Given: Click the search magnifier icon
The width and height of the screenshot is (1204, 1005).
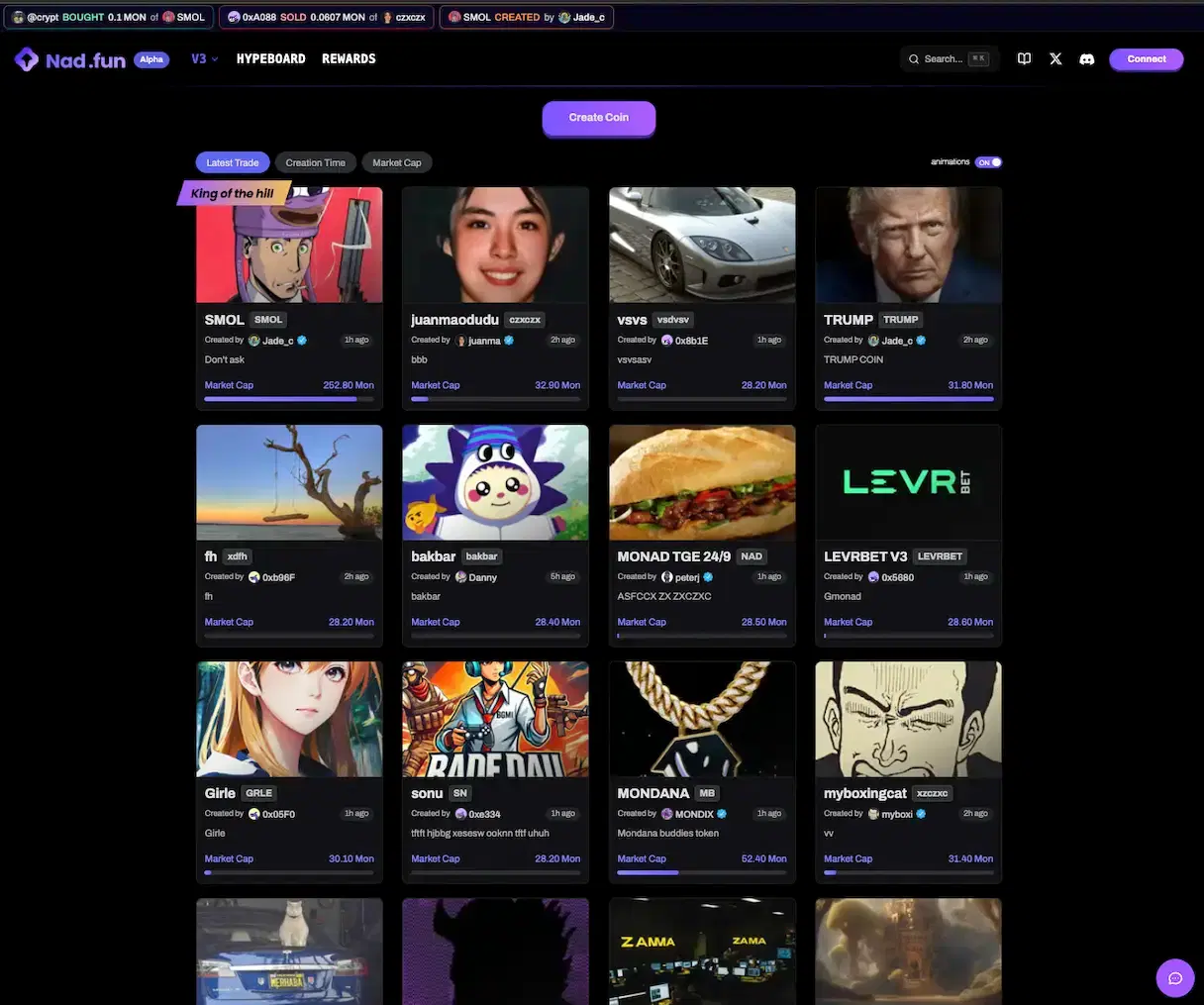Looking at the screenshot, I should 914,59.
